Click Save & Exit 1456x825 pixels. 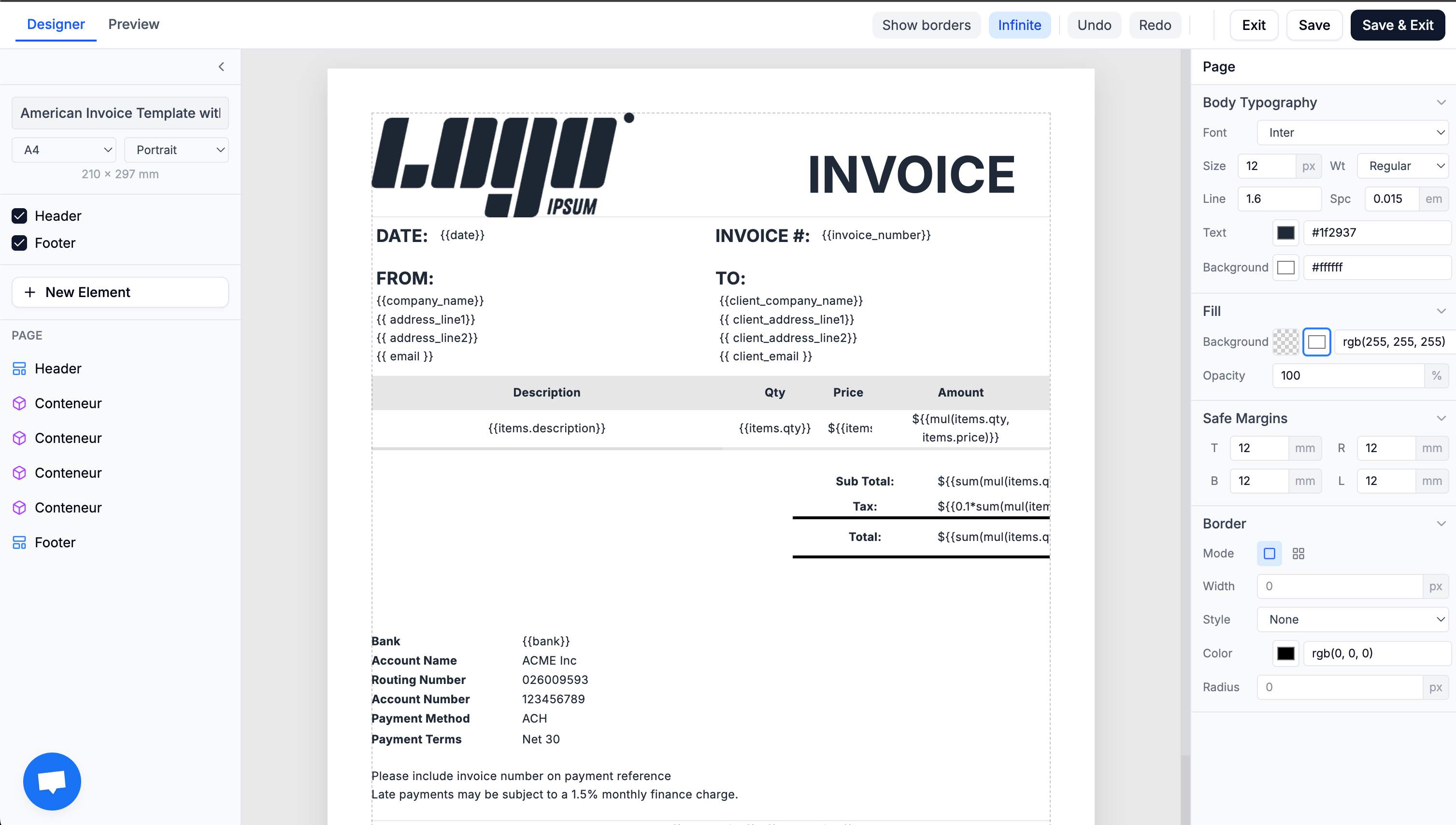[1398, 25]
